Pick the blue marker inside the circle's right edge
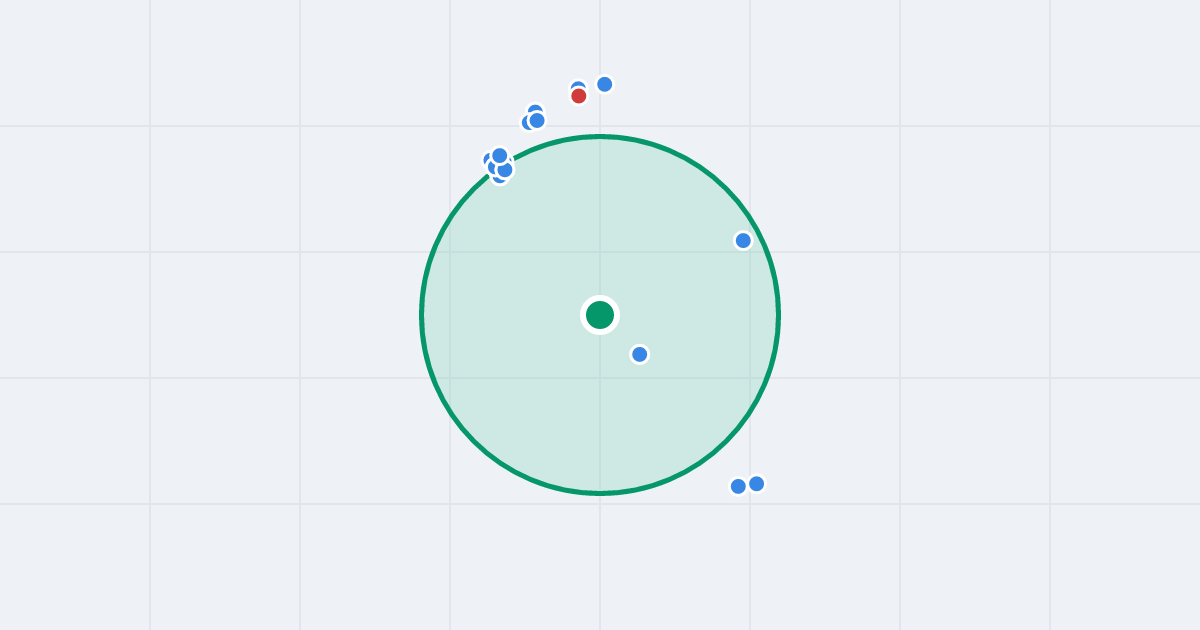 pyautogui.click(x=743, y=240)
